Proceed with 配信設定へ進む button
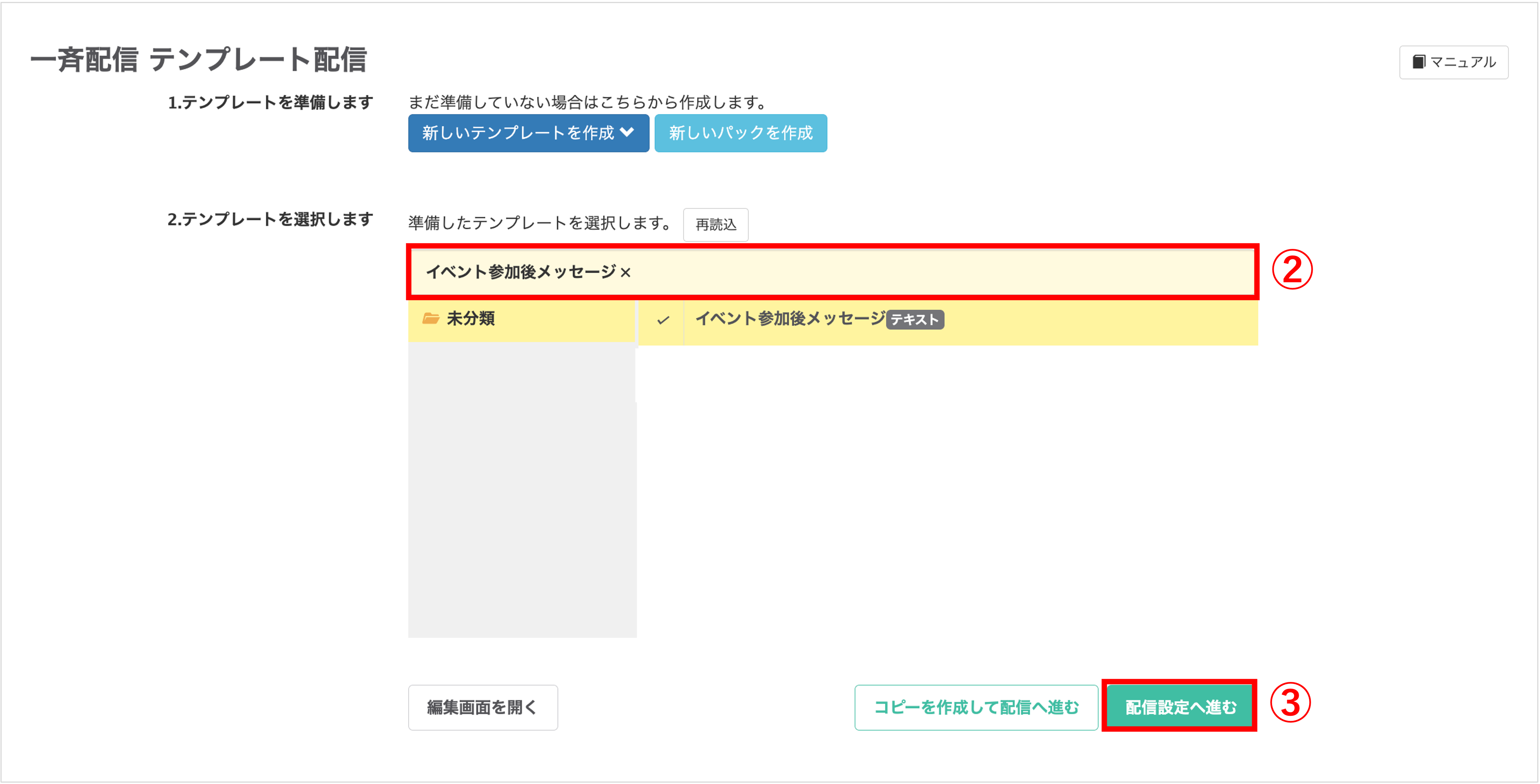The height and width of the screenshot is (784, 1540). coord(1180,707)
